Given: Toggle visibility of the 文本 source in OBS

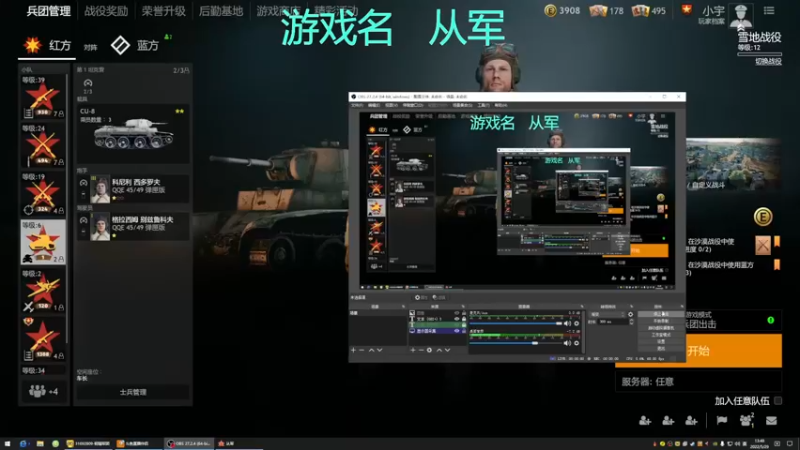Looking at the screenshot, I should coord(457,319).
